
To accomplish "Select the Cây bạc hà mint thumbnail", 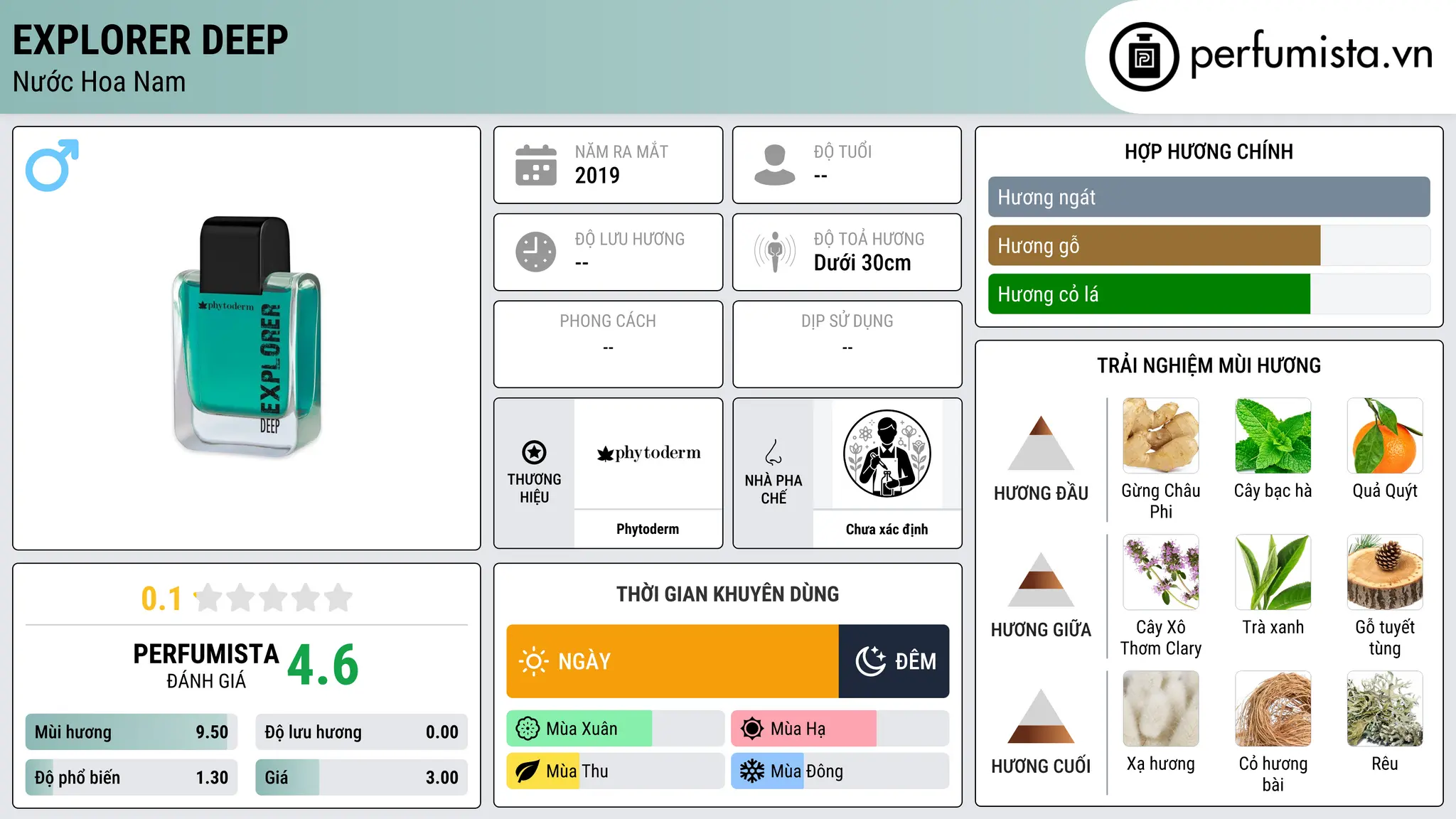I will (1273, 436).
